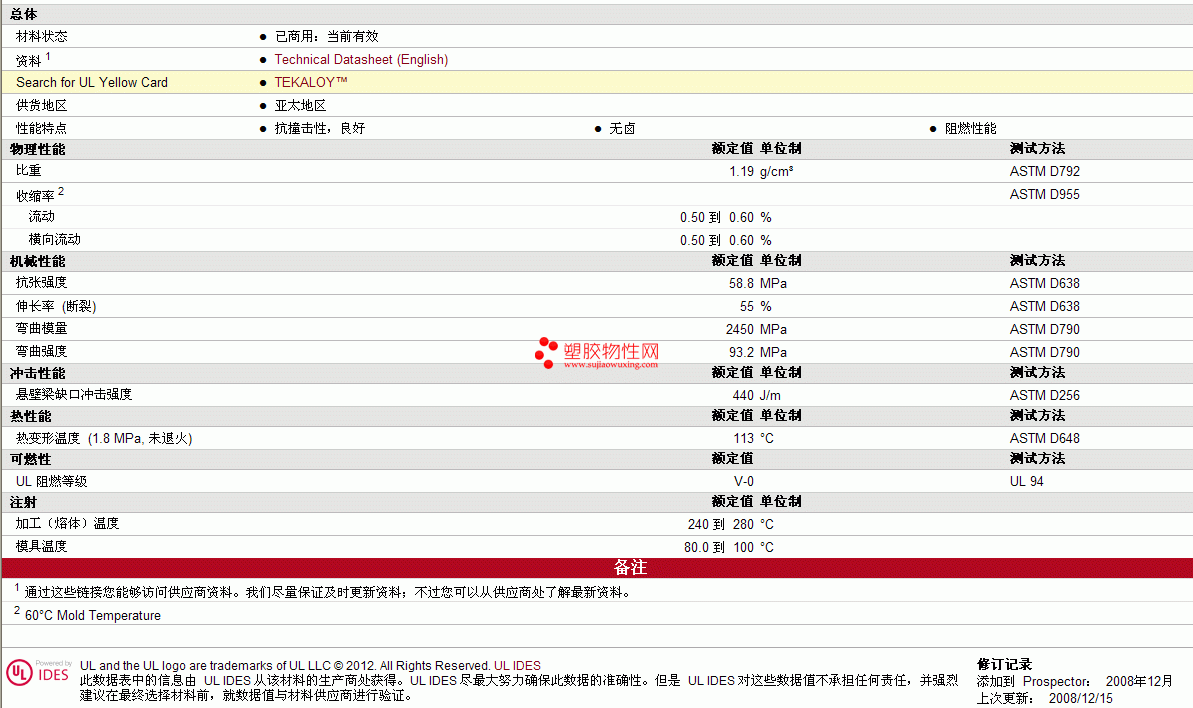The width and height of the screenshot is (1193, 708).
Task: Select the 注射 section header
Action: click(x=24, y=503)
